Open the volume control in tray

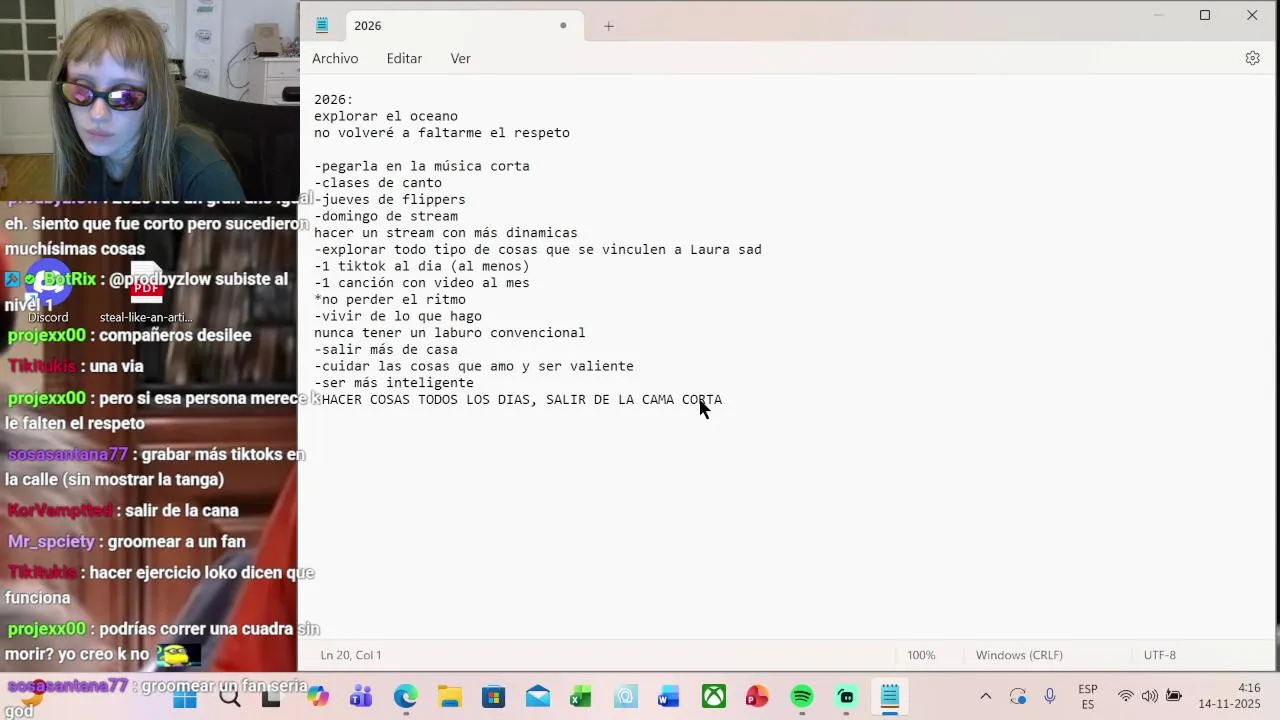(1149, 697)
